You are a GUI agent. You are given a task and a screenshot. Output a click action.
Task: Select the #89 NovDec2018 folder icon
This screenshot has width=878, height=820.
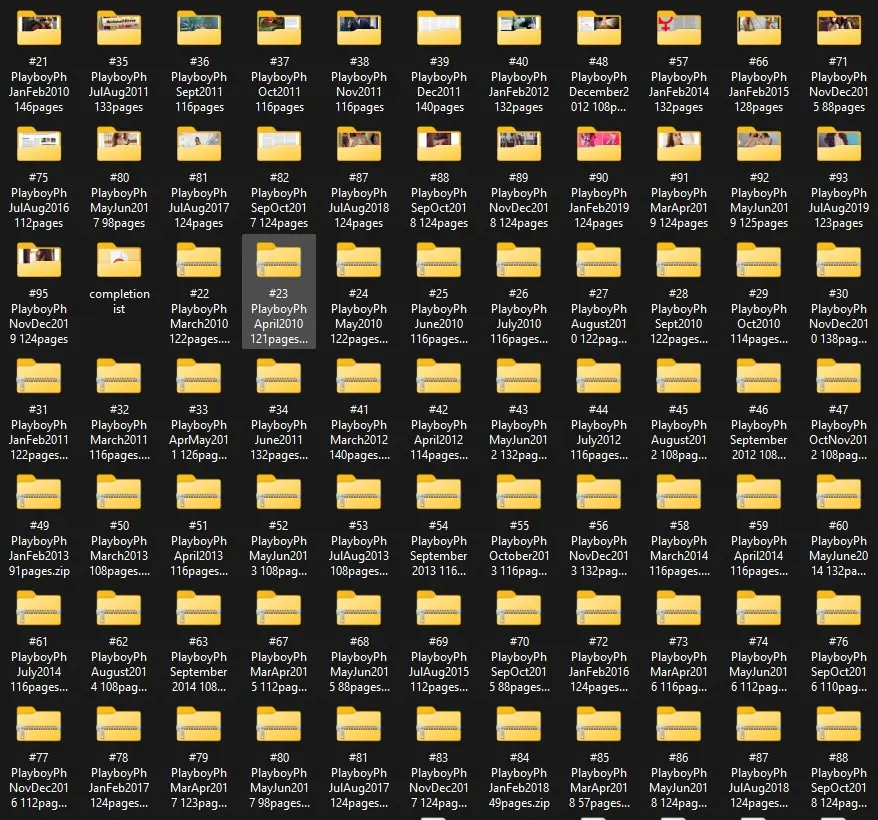tap(519, 145)
